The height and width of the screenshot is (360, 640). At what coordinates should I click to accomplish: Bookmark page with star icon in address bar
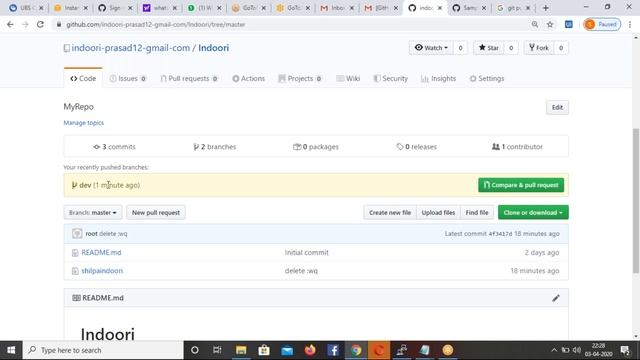coord(550,24)
